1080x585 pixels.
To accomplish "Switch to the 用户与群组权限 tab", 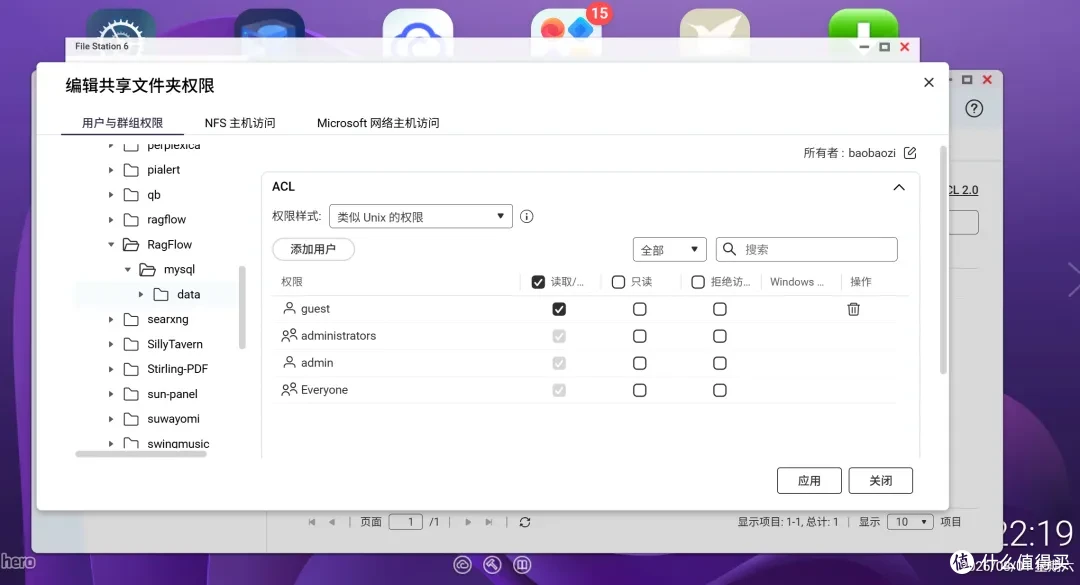I will pyautogui.click(x=123, y=123).
